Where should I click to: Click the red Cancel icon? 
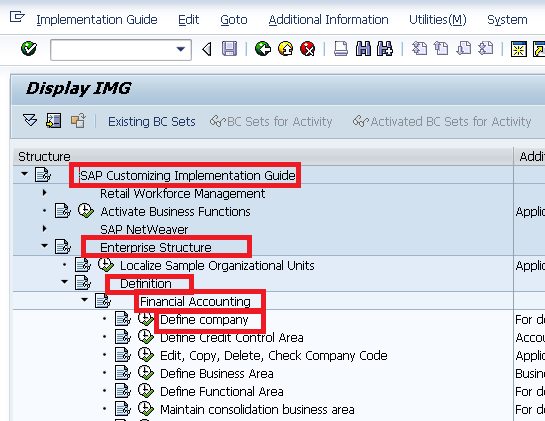[x=308, y=49]
